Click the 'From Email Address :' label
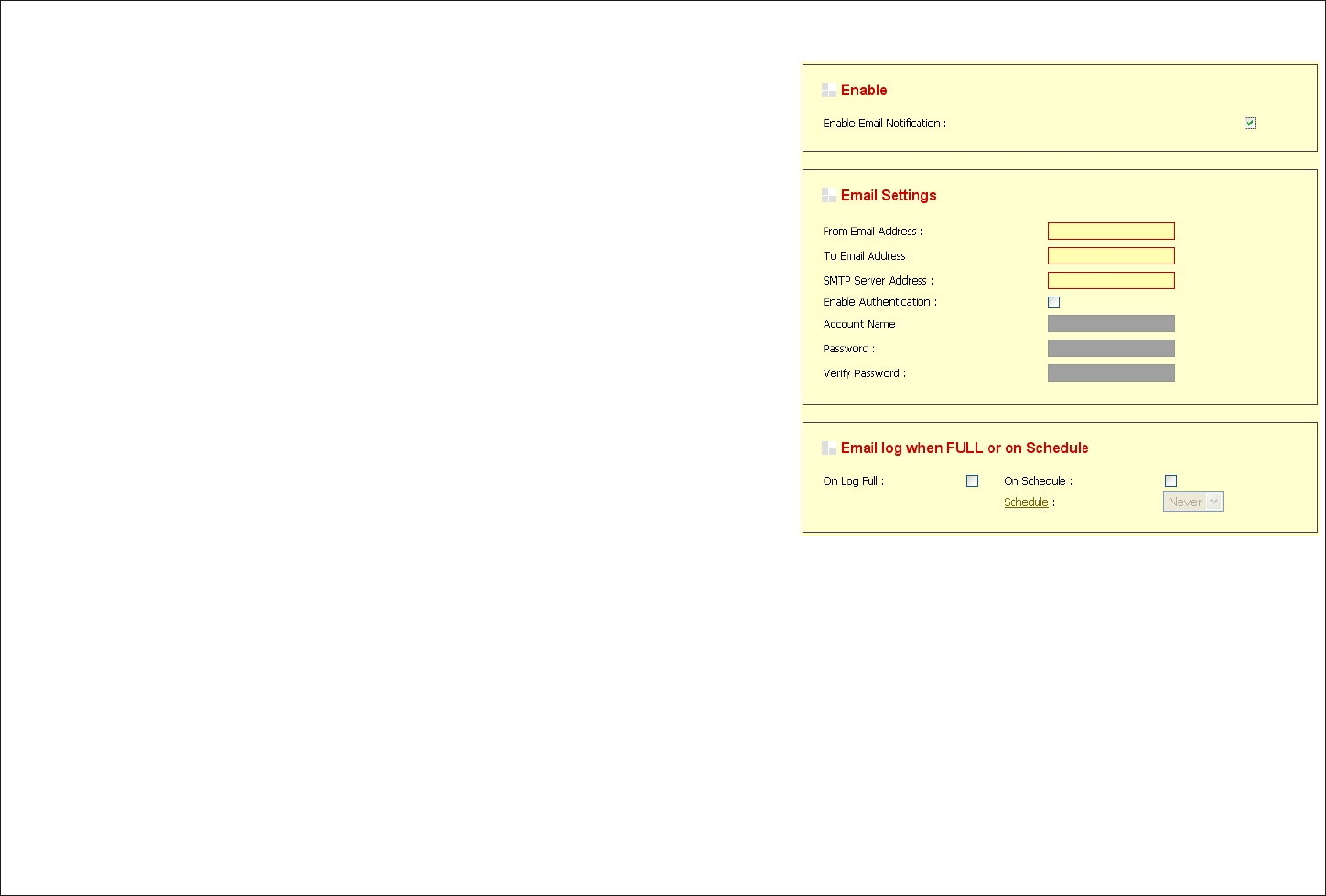1326x896 pixels. pyautogui.click(x=872, y=232)
